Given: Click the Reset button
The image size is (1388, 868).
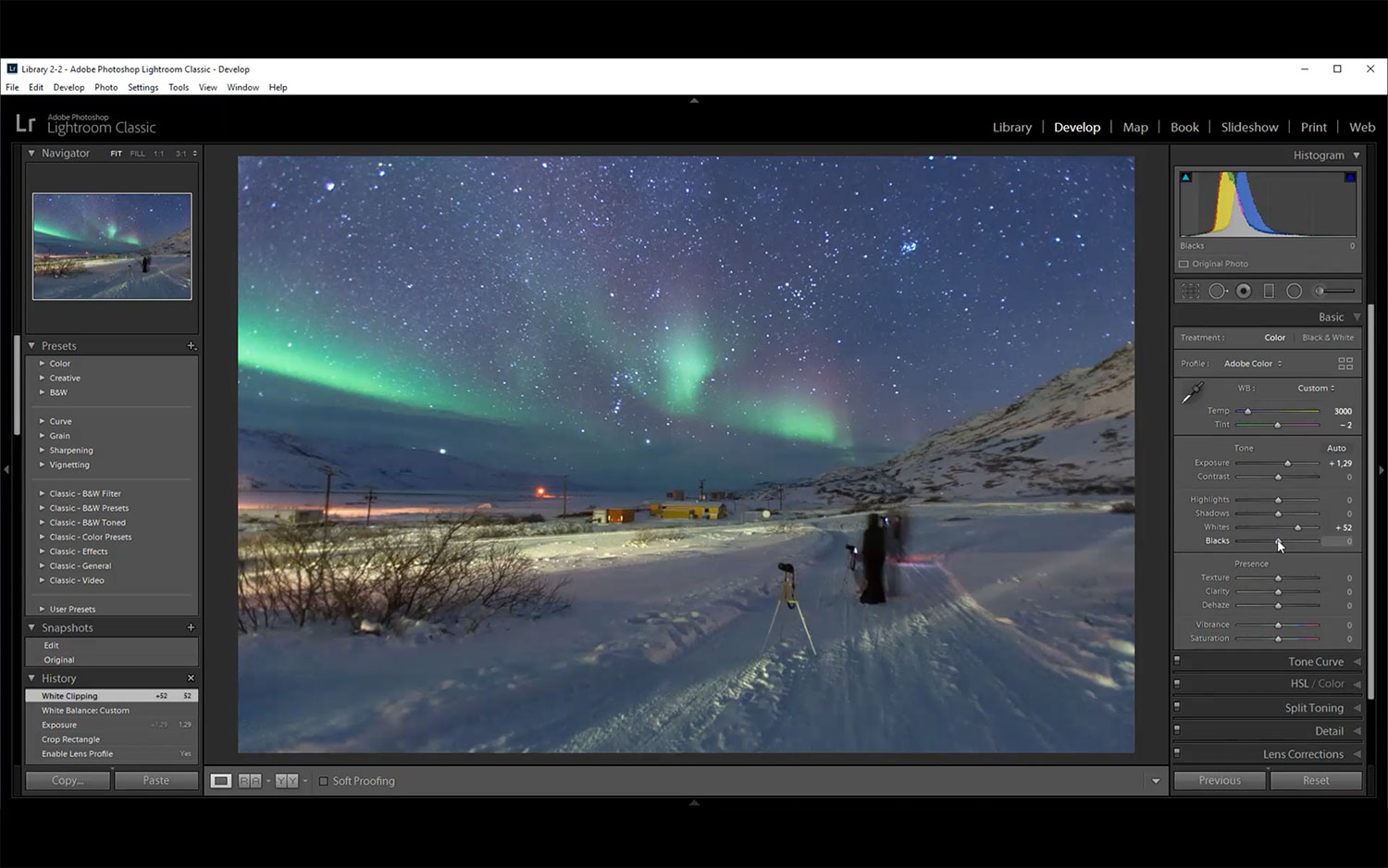Looking at the screenshot, I should tap(1315, 780).
